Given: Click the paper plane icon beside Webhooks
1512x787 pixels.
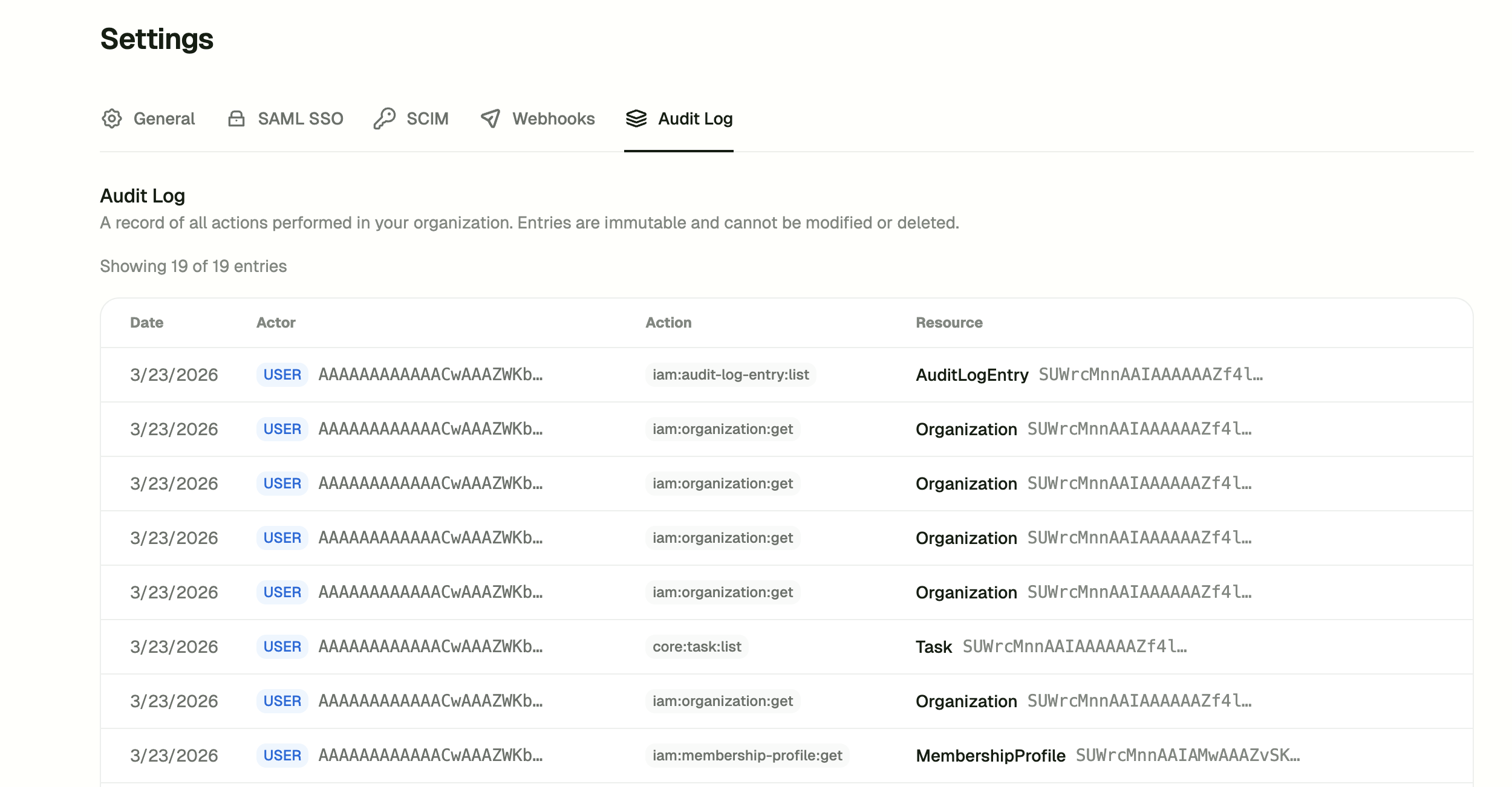Looking at the screenshot, I should click(490, 118).
